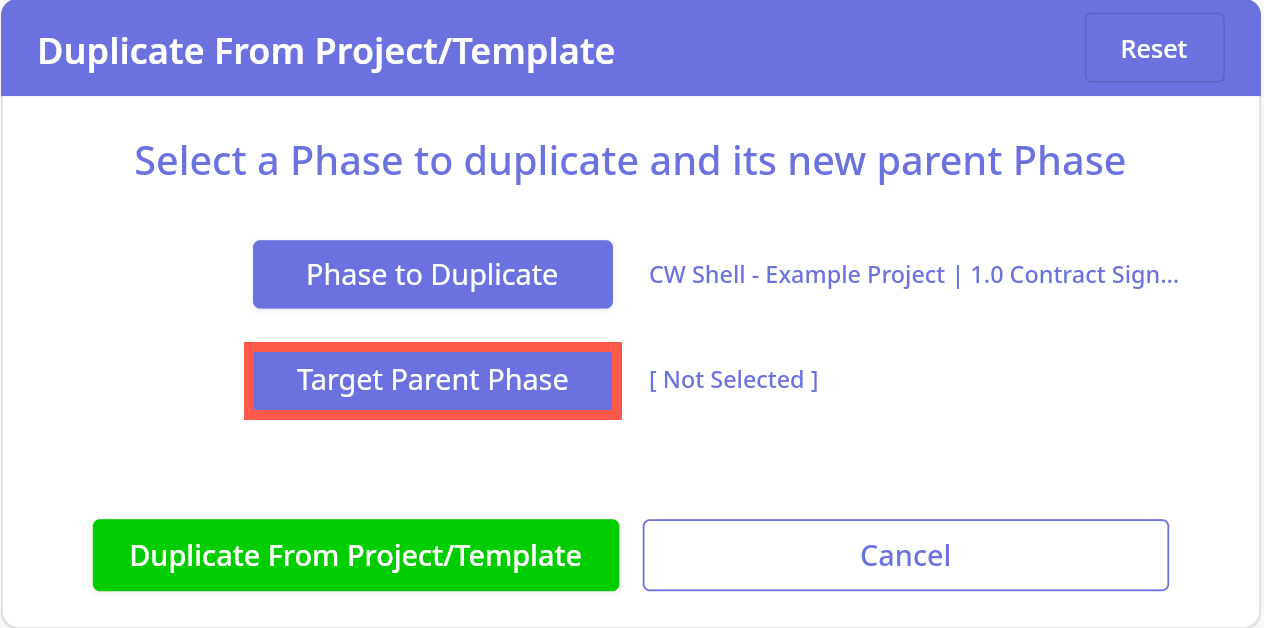Viewport: 1264px width, 628px height.
Task: Click the selected phase text "CW Shell - Example Project"
Action: (x=796, y=275)
